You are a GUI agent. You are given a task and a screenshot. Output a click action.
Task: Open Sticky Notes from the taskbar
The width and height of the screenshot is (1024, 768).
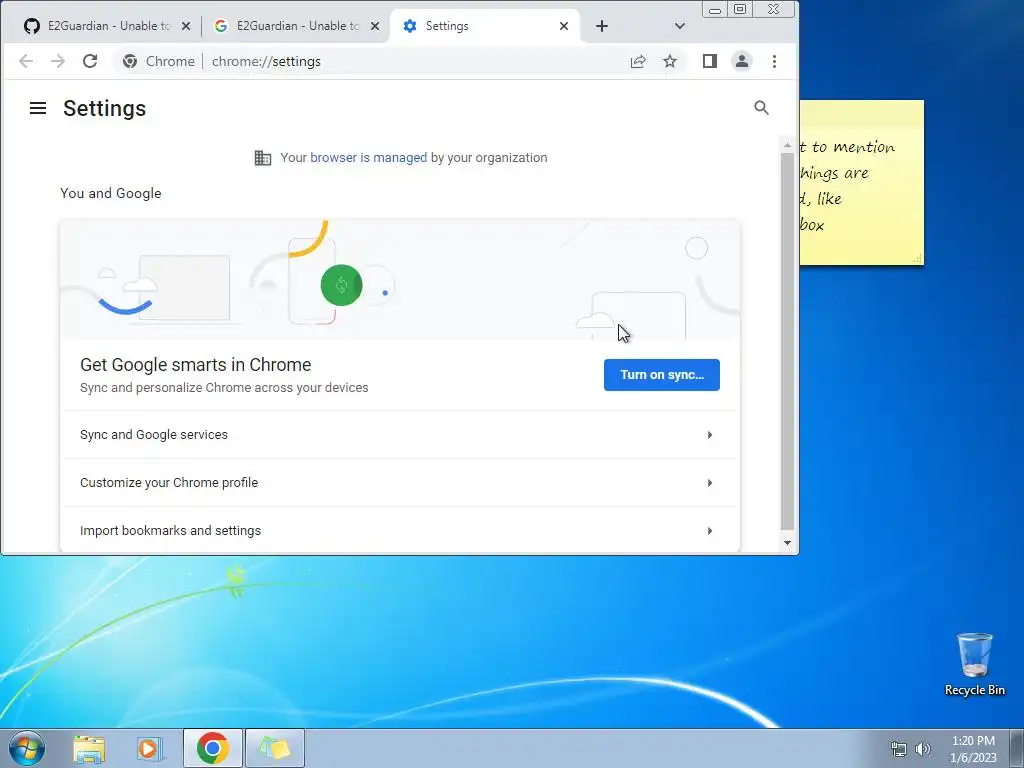click(x=275, y=748)
